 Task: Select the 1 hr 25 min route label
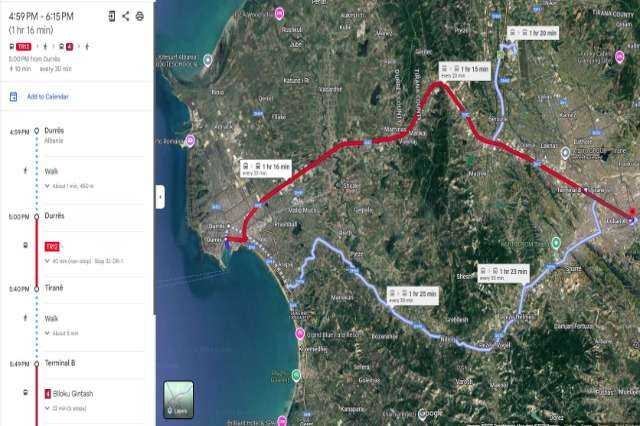coord(413,296)
